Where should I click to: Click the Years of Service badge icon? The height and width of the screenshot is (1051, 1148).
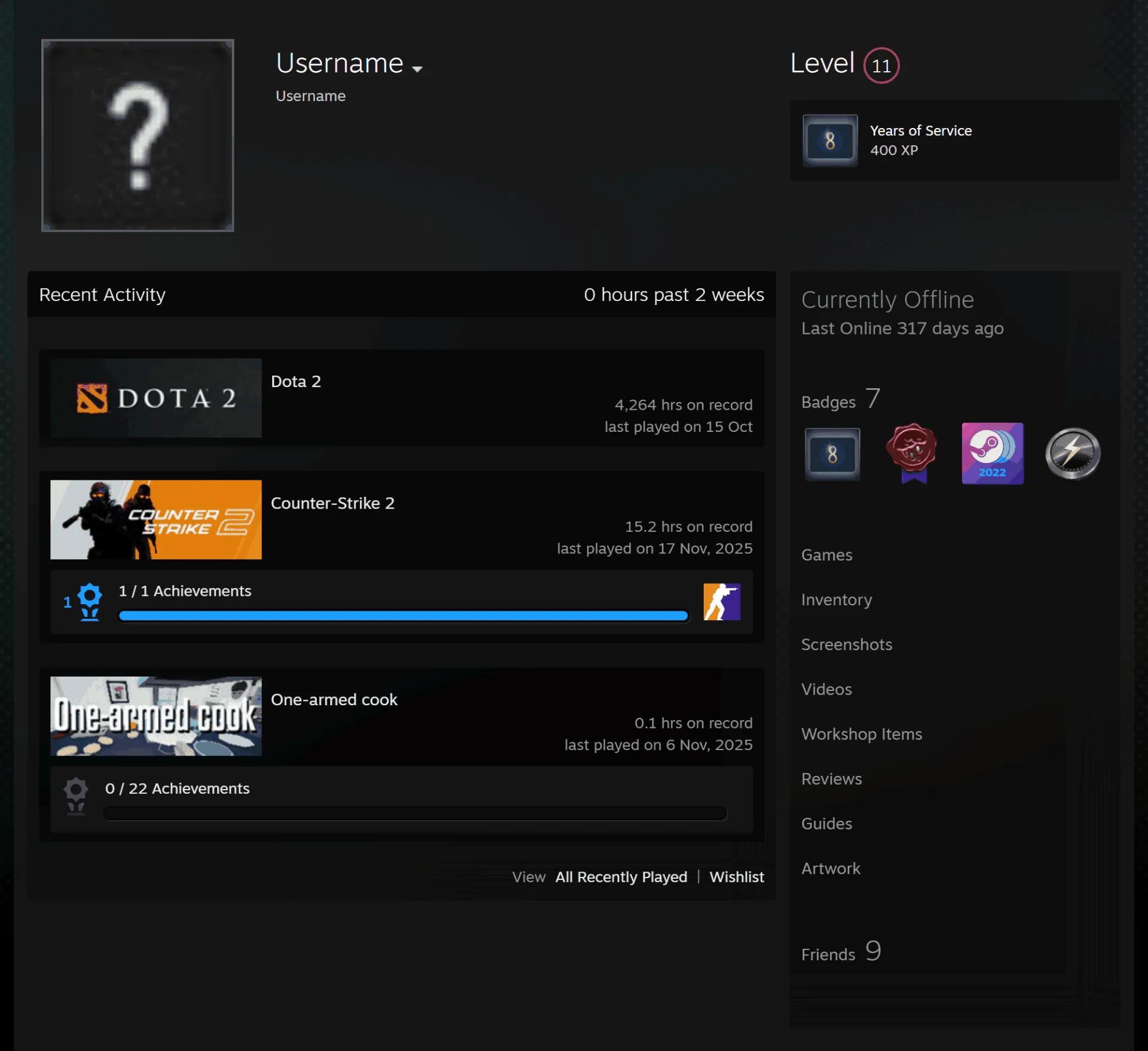point(830,141)
